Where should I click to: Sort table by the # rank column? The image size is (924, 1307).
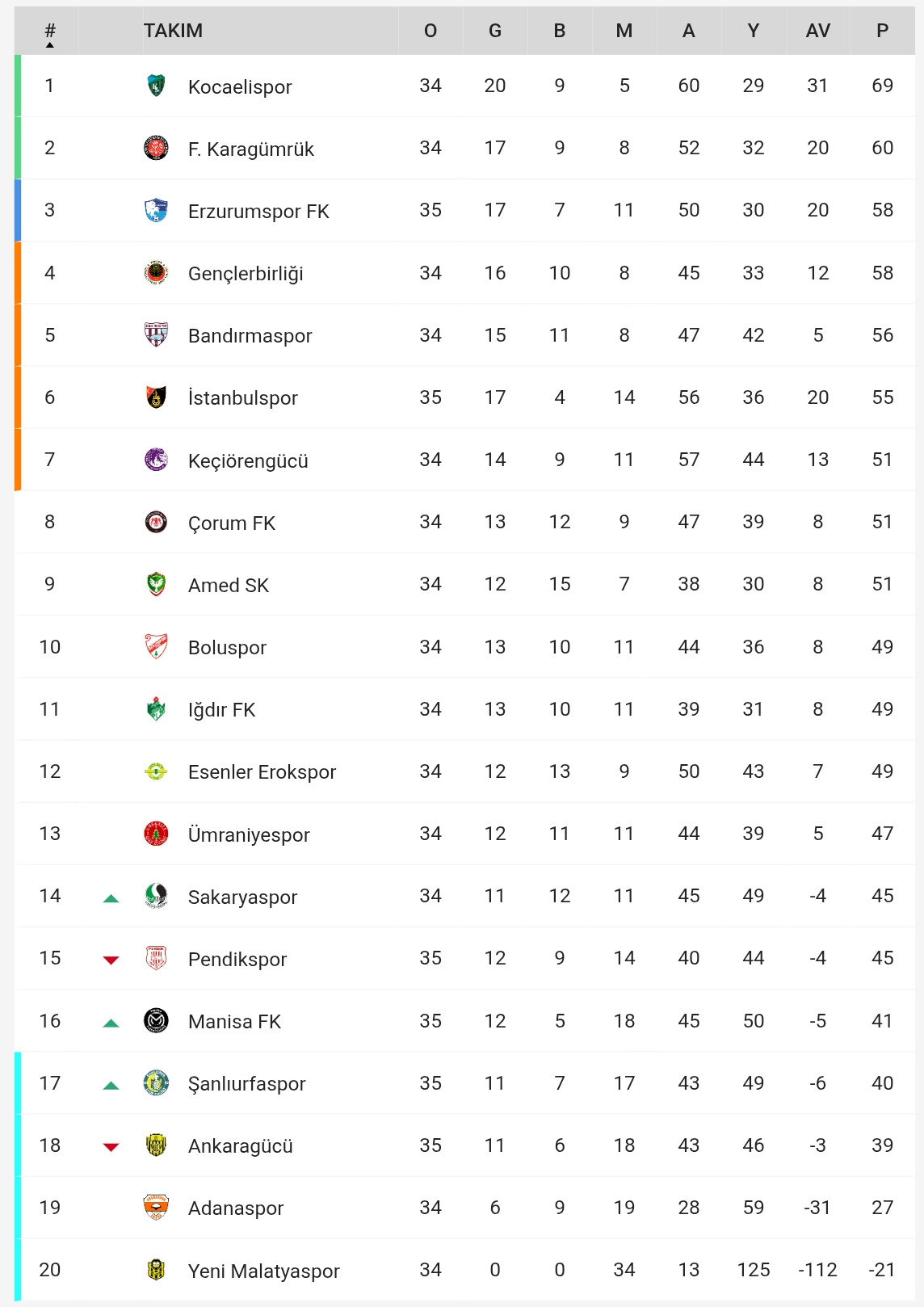50,32
